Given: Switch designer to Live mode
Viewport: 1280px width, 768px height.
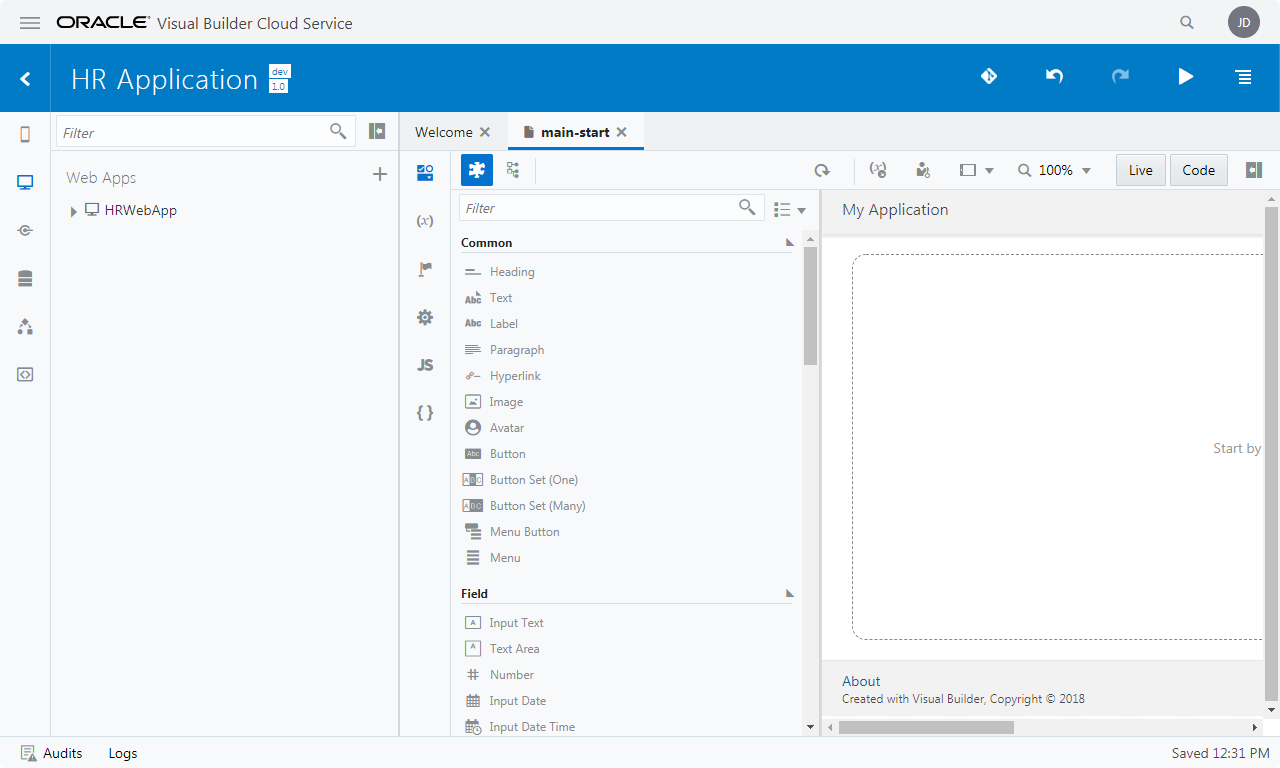Looking at the screenshot, I should [x=1141, y=170].
